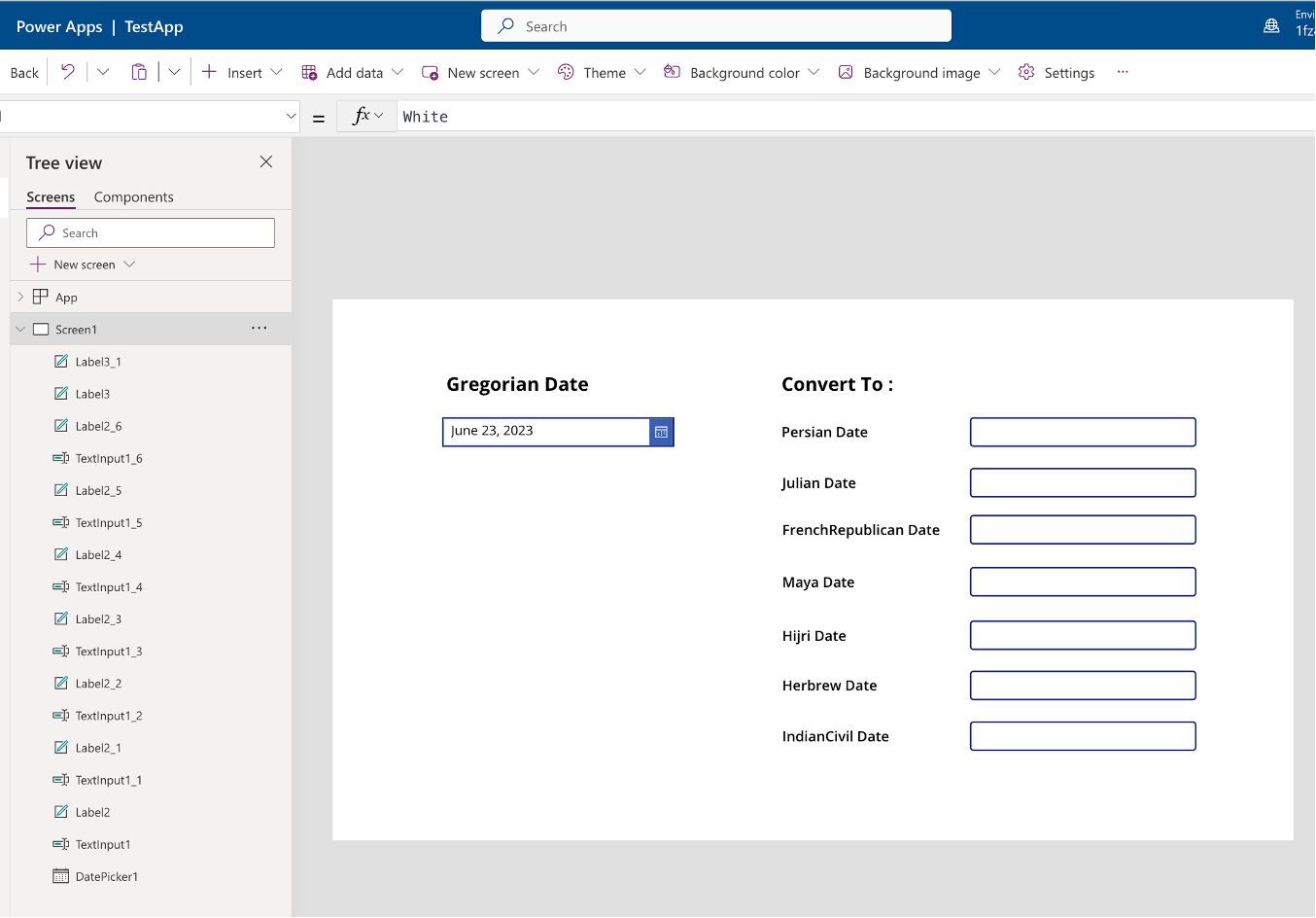The width and height of the screenshot is (1316, 918).
Task: Open the Theme picker icon
Action: [565, 72]
